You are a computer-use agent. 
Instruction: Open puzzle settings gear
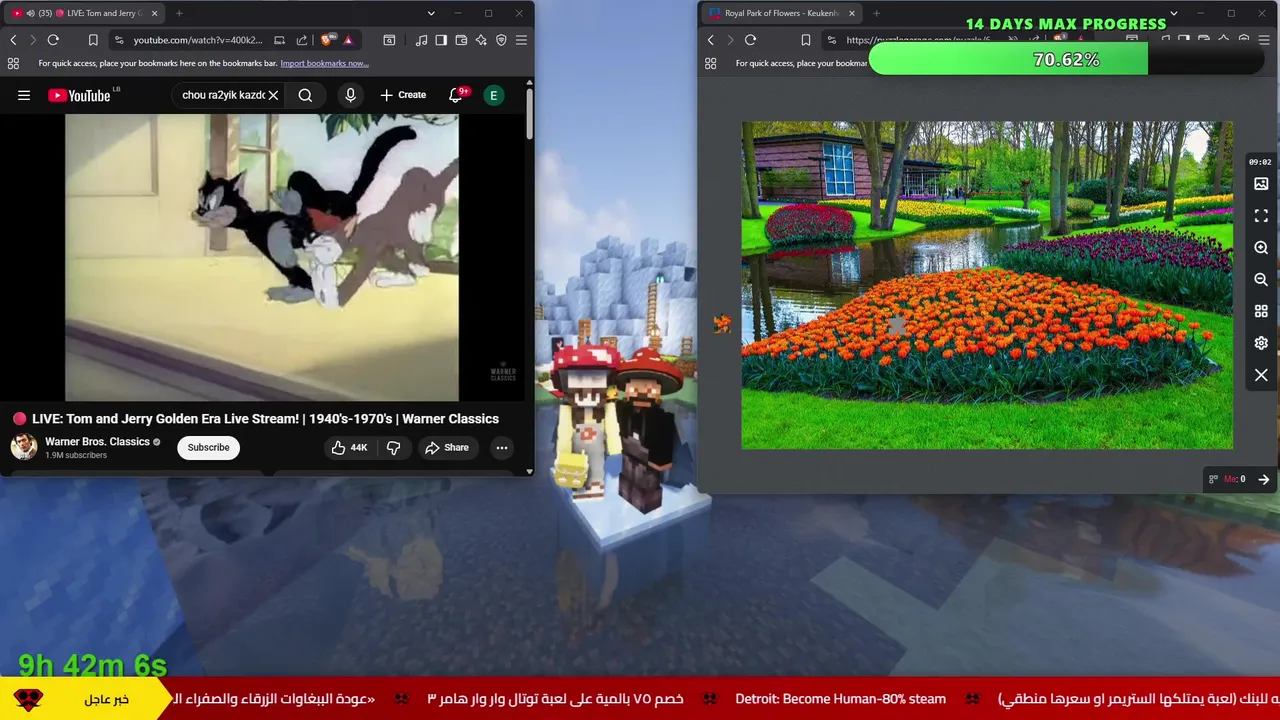point(1261,343)
